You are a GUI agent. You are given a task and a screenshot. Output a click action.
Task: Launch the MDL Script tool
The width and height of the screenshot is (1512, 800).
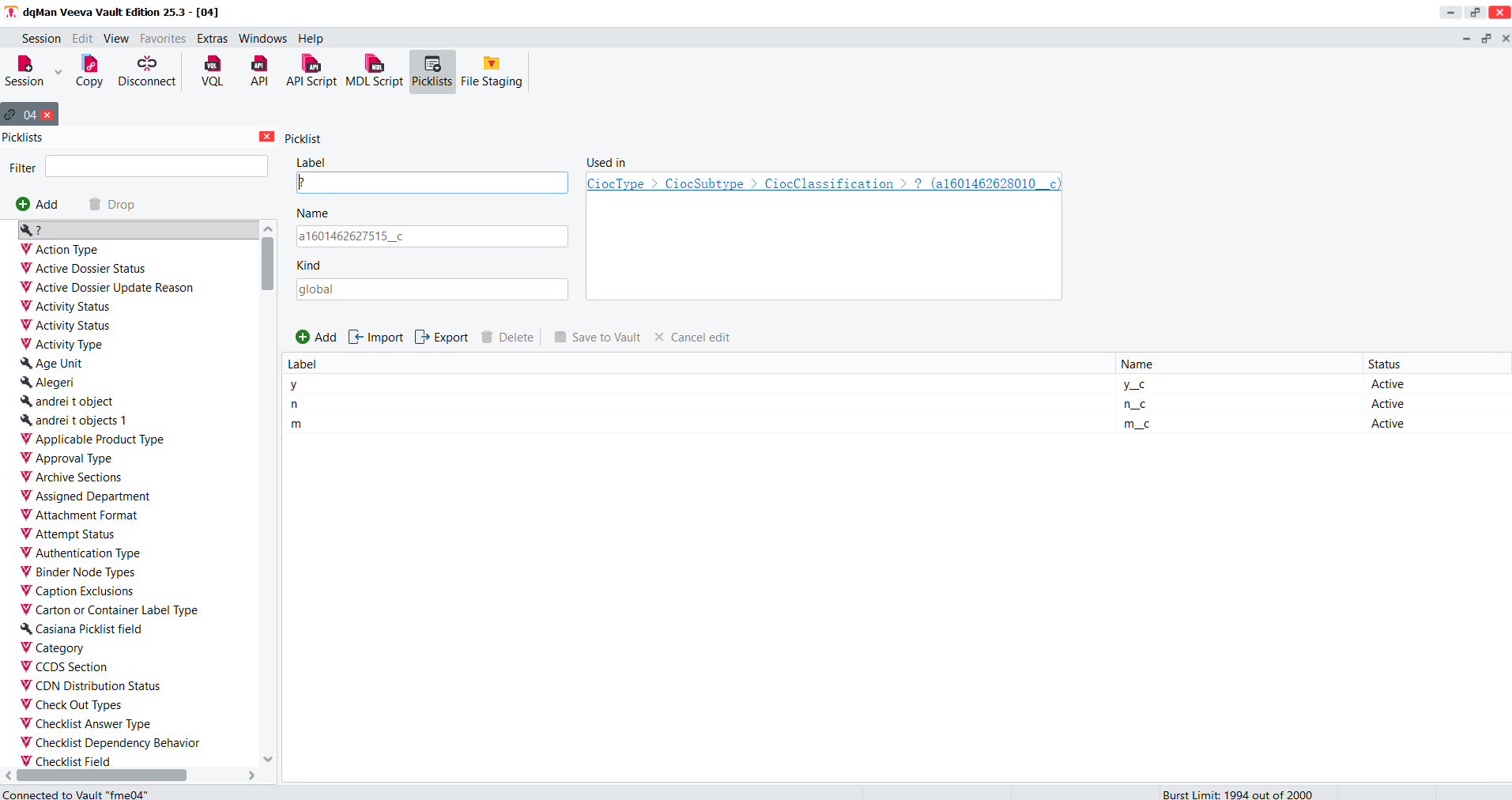tap(374, 71)
